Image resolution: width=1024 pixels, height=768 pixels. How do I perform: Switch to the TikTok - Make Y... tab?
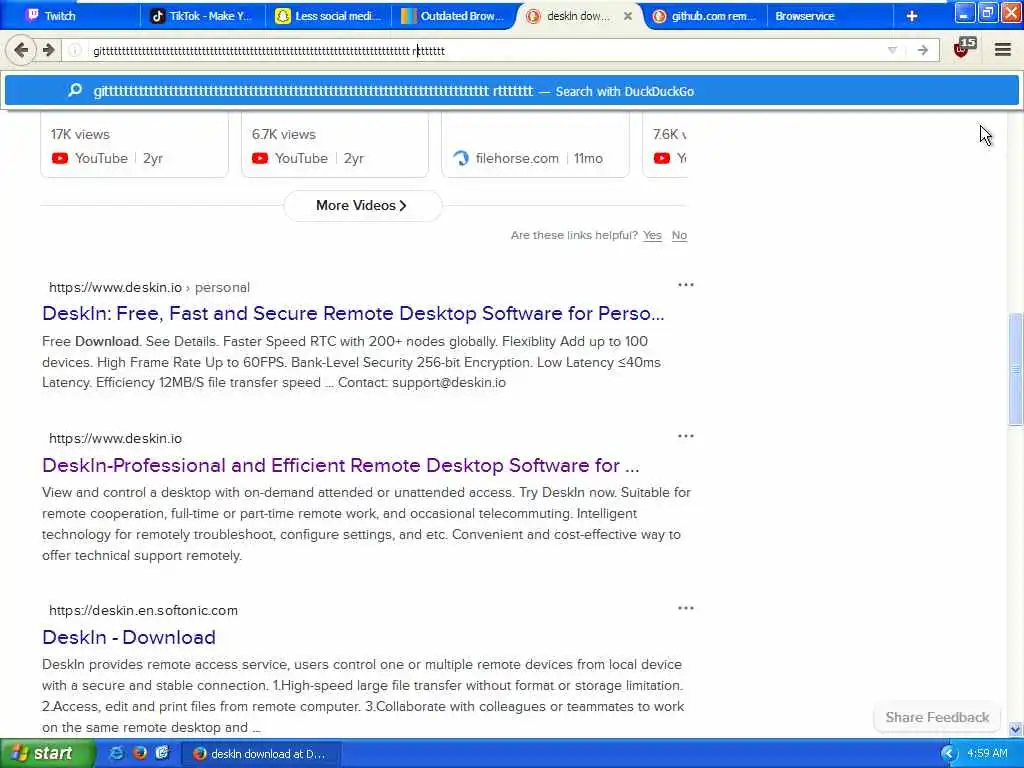click(202, 16)
